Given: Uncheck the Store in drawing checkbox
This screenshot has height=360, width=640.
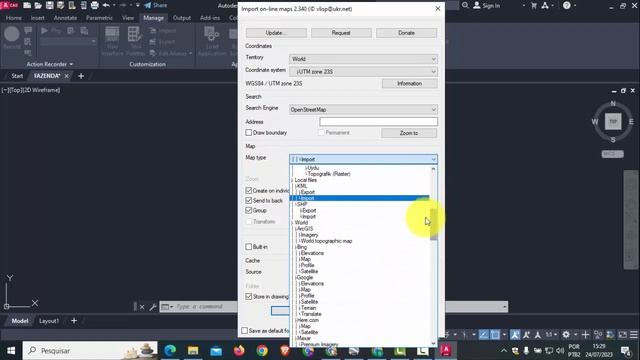Looking at the screenshot, I should point(249,297).
